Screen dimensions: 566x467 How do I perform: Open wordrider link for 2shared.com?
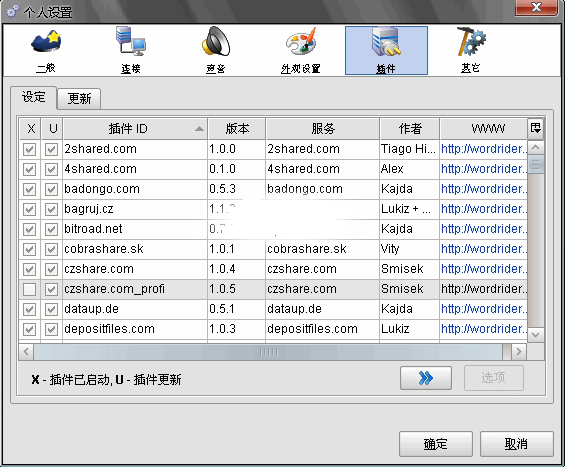(484, 149)
